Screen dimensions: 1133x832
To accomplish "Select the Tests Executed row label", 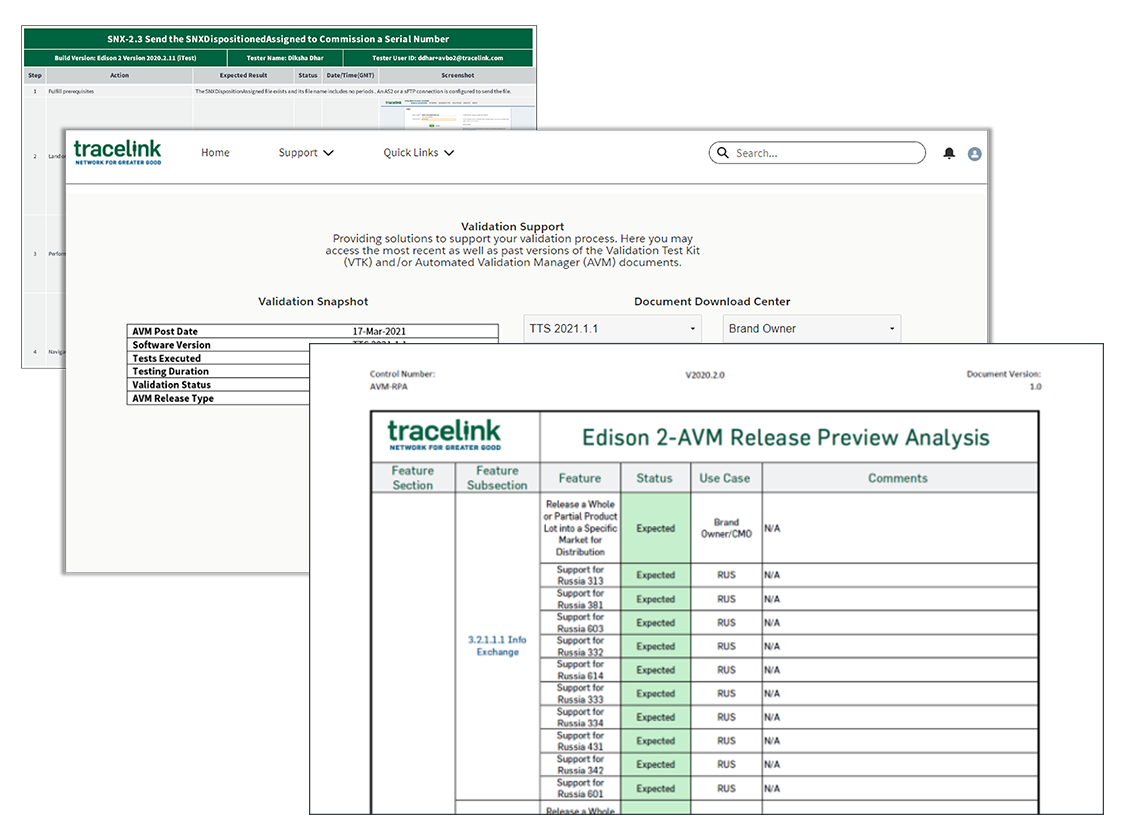I will click(166, 358).
